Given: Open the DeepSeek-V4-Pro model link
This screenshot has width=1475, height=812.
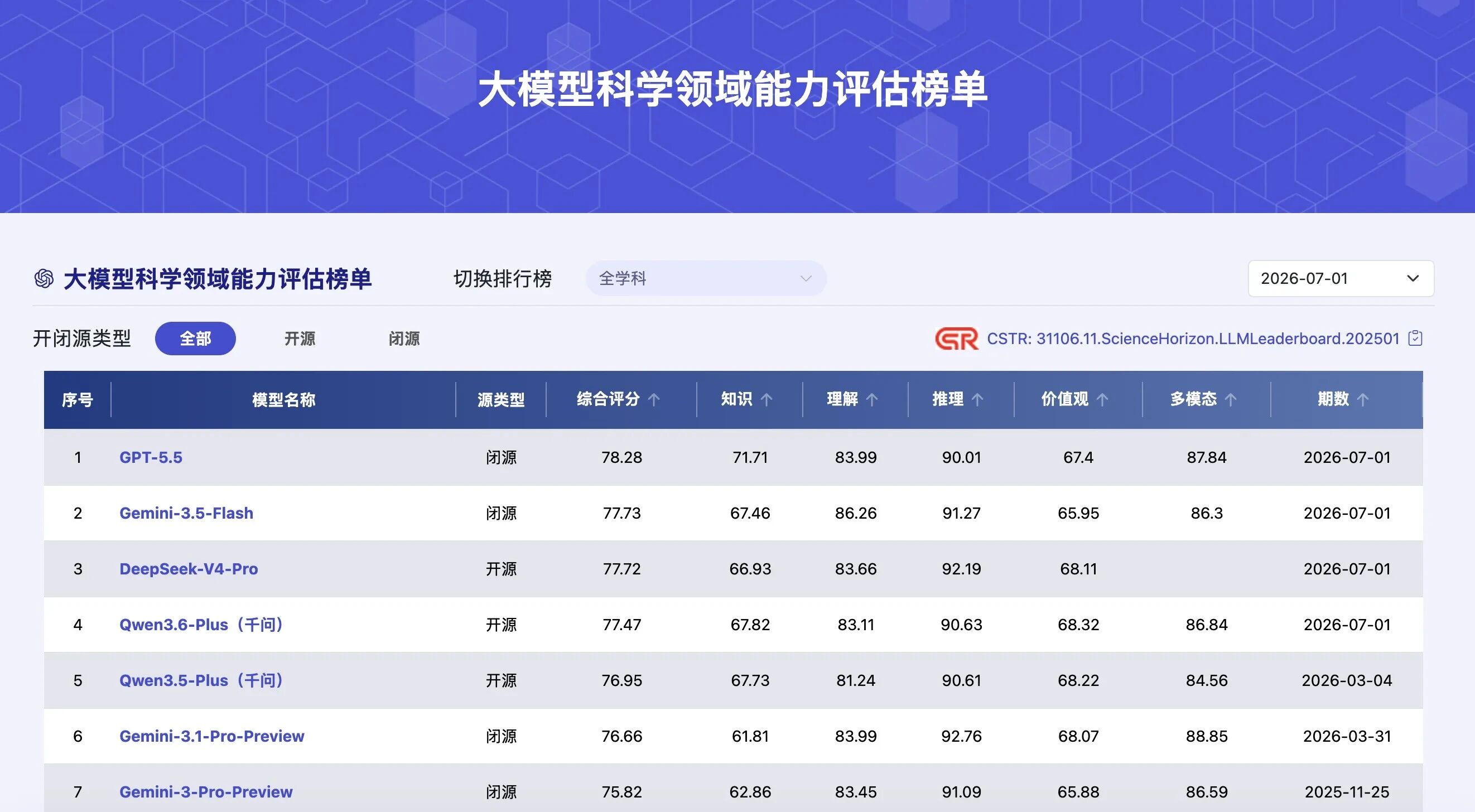Looking at the screenshot, I should [x=189, y=569].
